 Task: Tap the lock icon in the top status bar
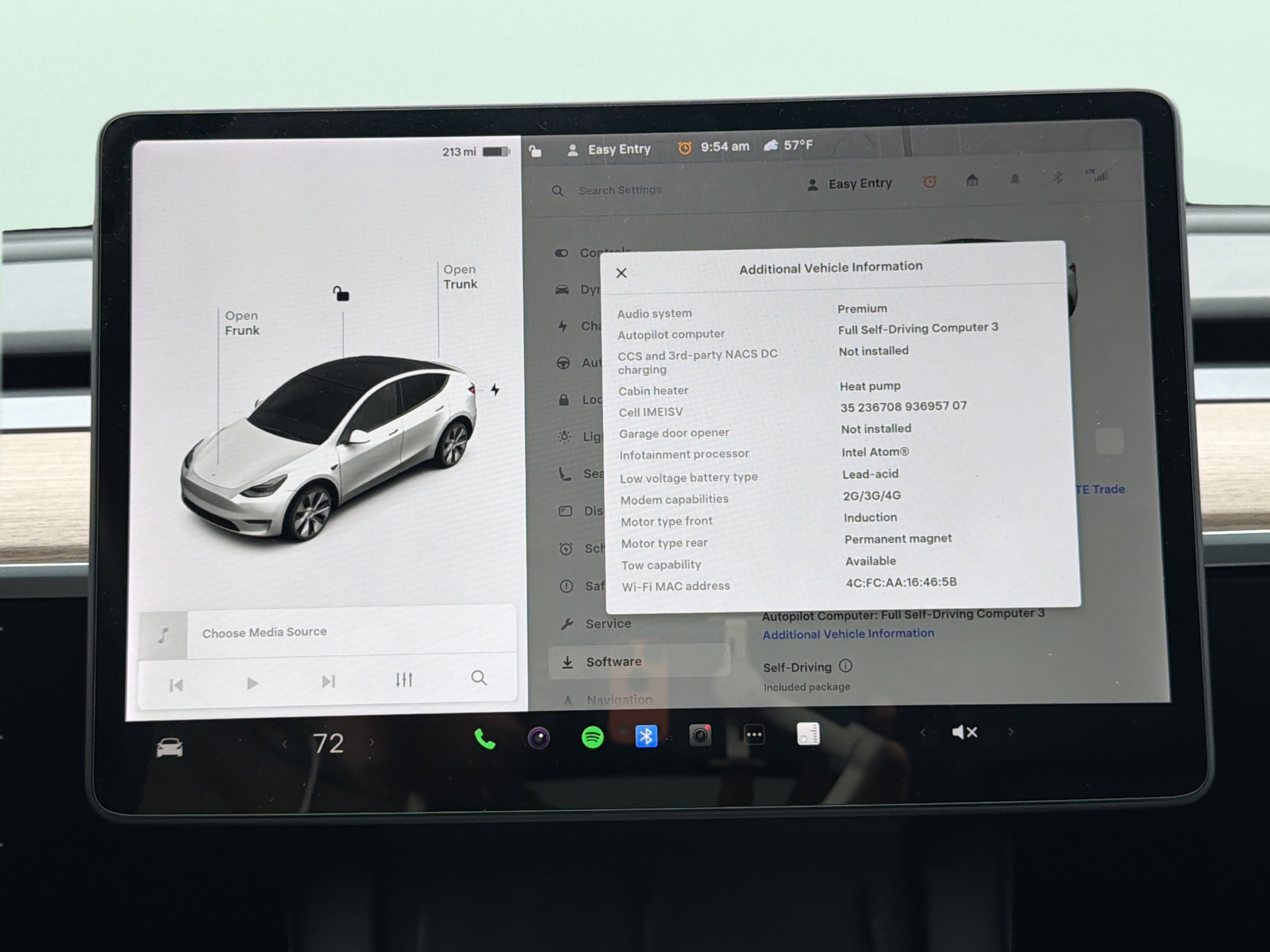pos(535,151)
